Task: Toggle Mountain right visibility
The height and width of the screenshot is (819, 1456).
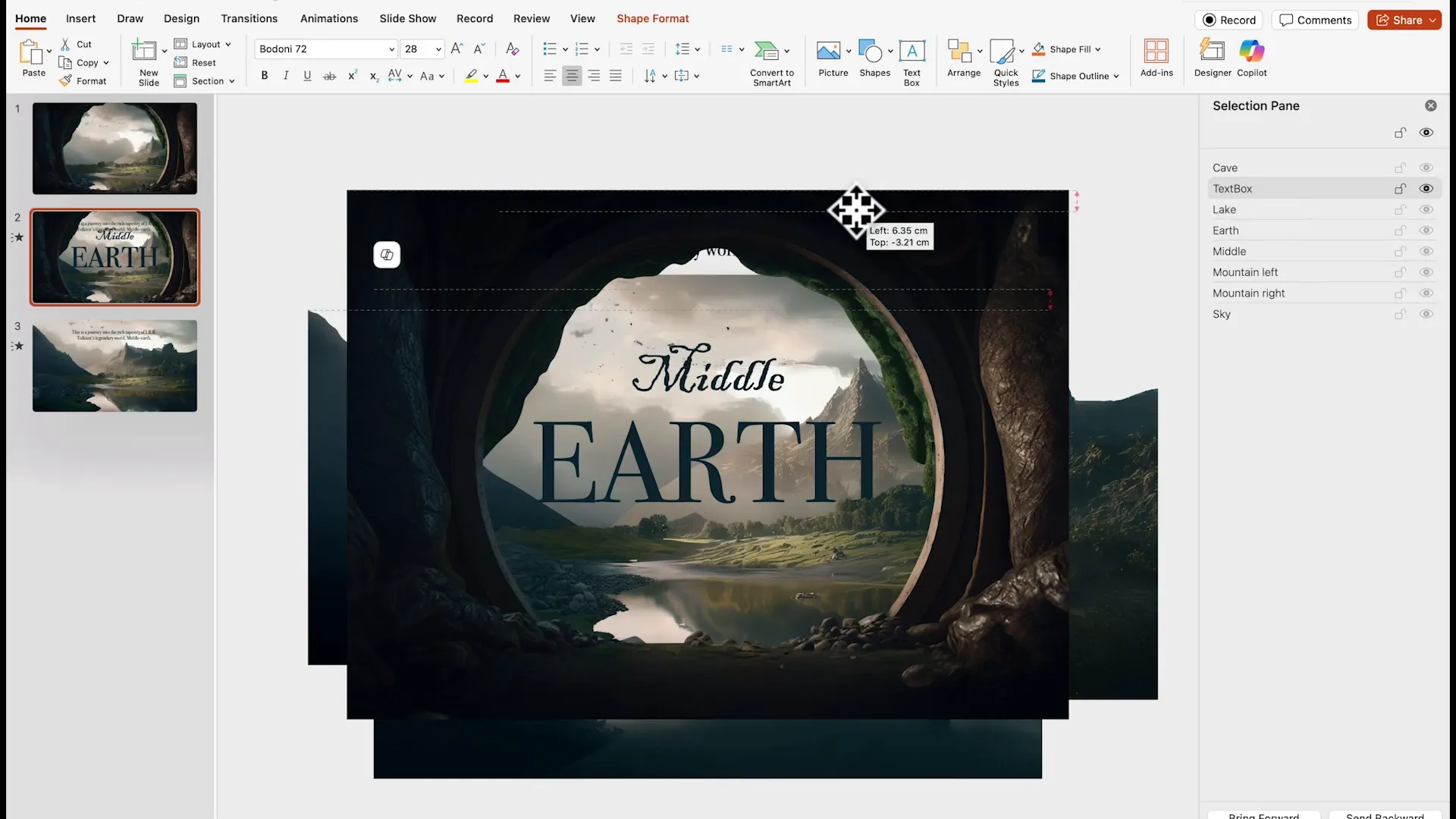Action: point(1426,293)
